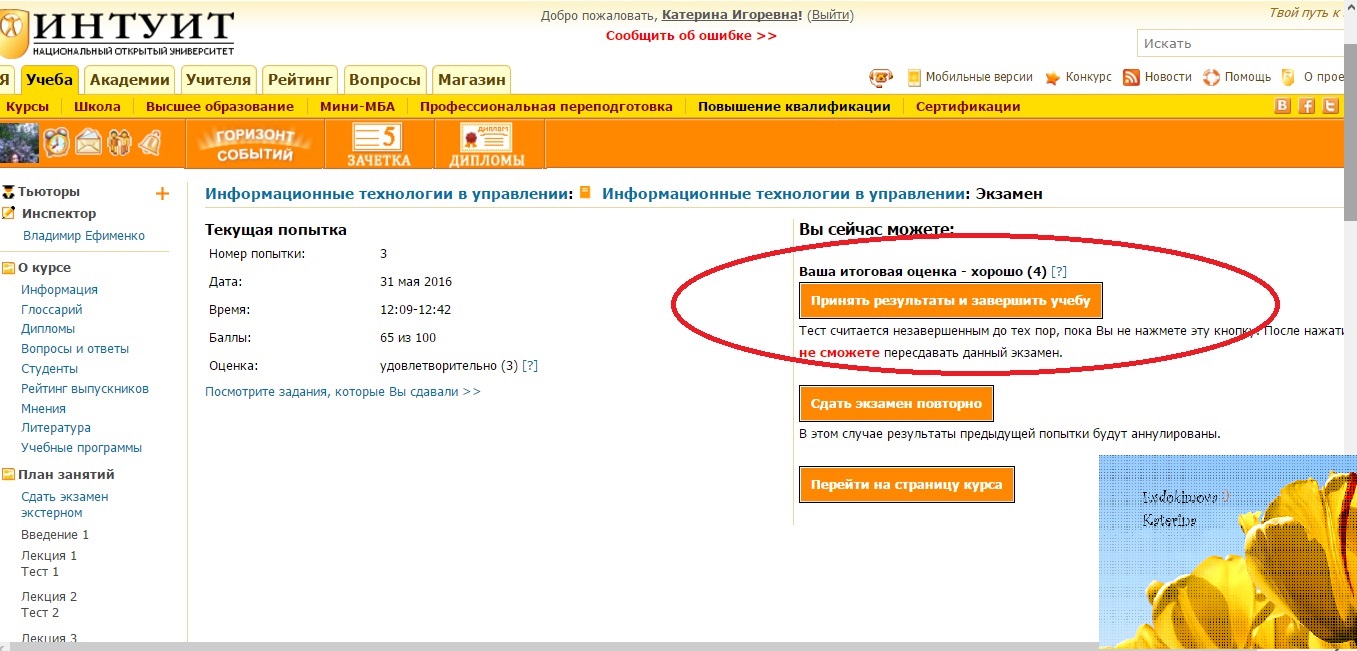Open the bell notifications icon
The width and height of the screenshot is (1357, 651).
point(151,143)
